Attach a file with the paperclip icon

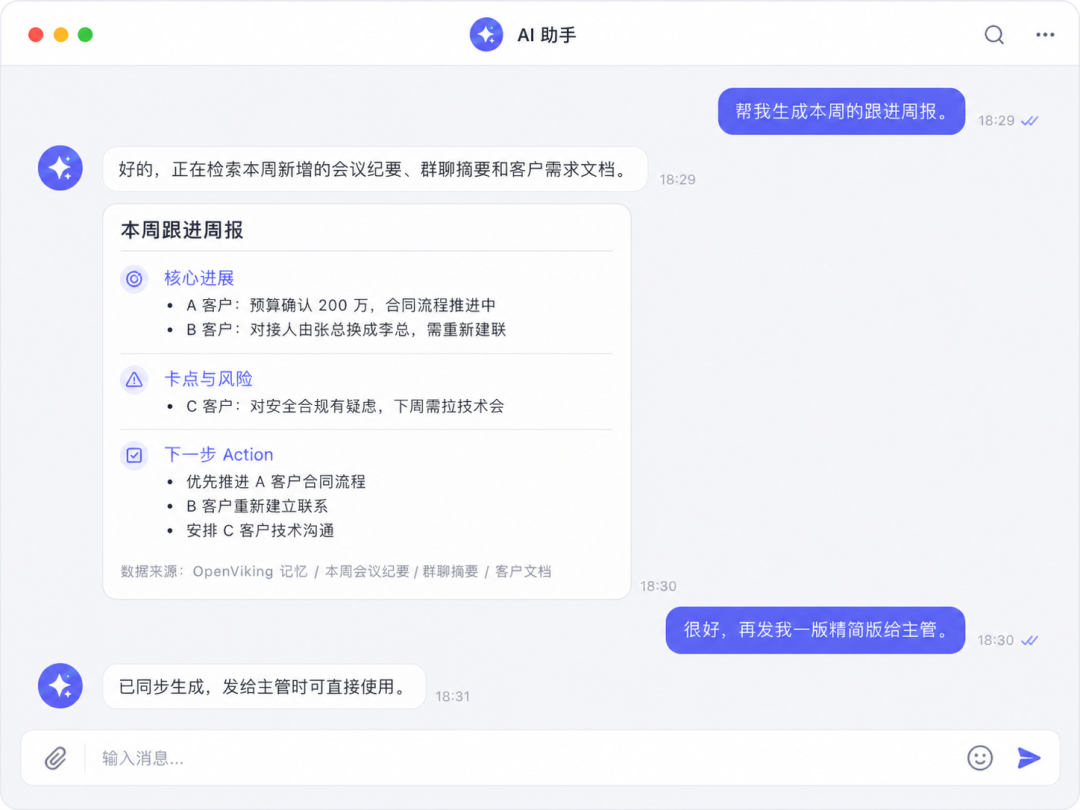coord(56,758)
